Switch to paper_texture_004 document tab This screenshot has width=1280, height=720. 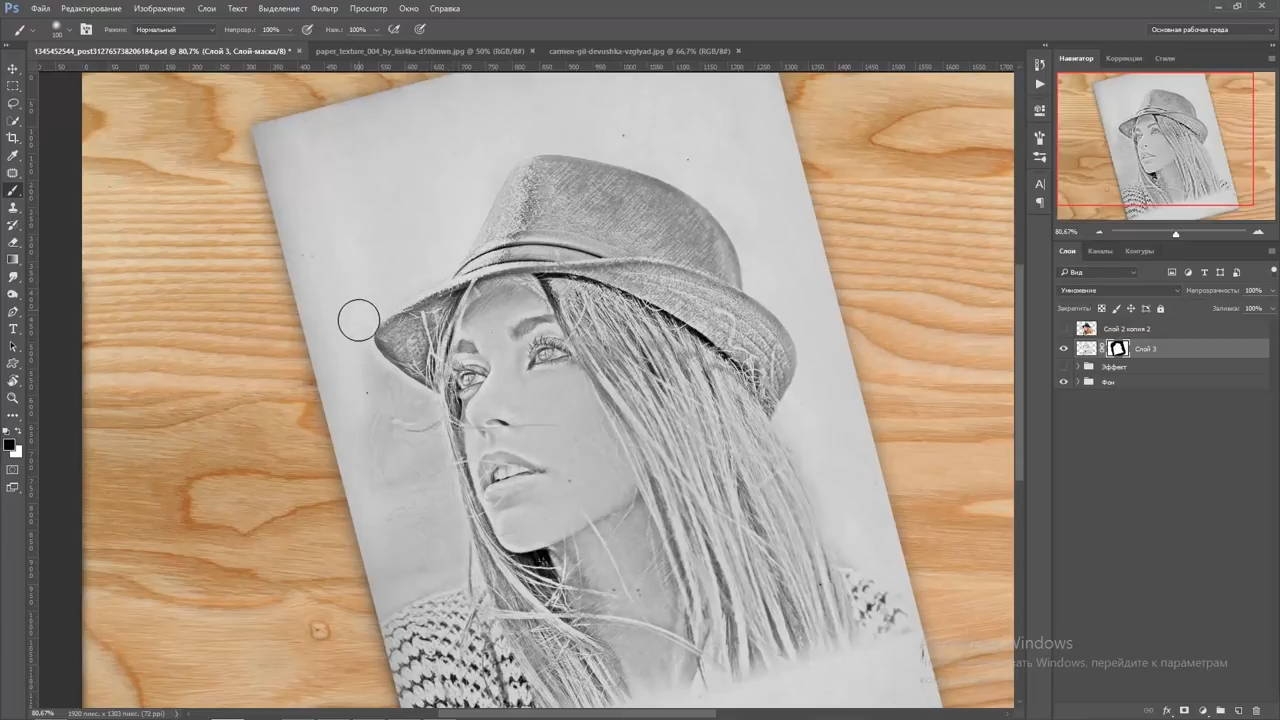(421, 50)
